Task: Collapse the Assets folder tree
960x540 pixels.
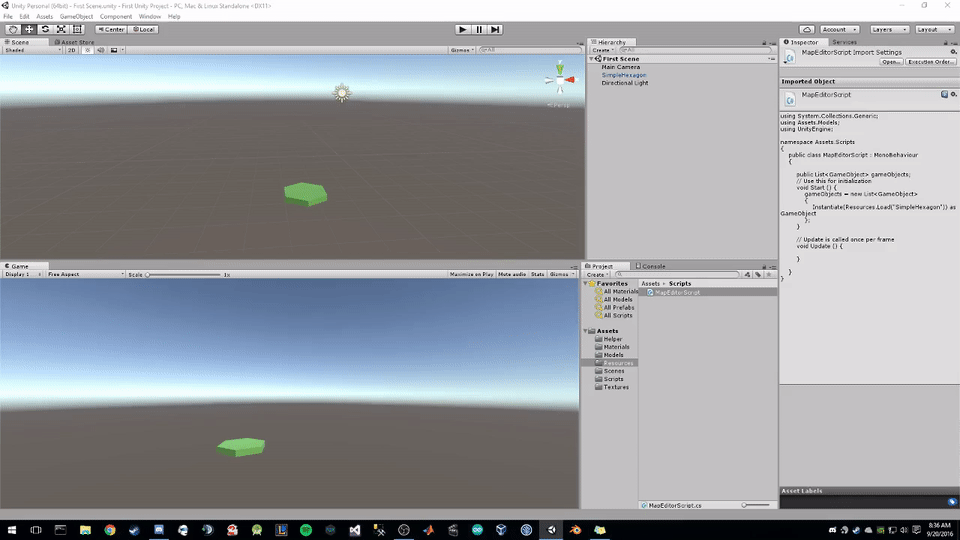Action: pos(586,331)
